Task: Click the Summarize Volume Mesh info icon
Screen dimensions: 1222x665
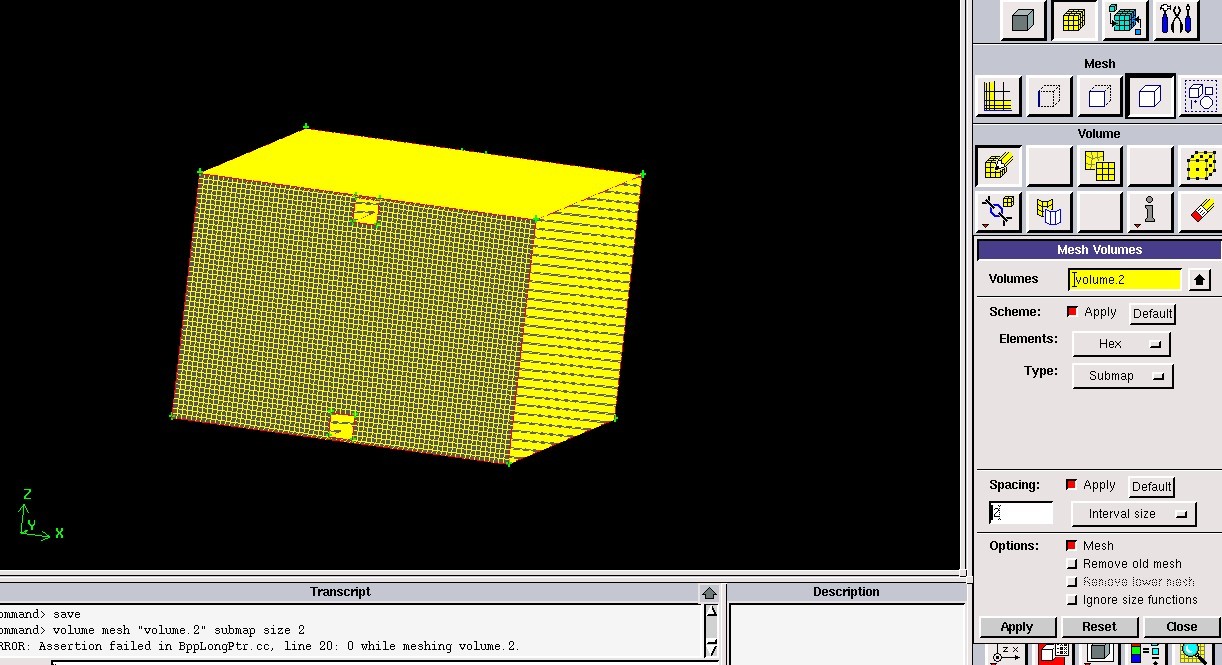Action: click(1150, 211)
